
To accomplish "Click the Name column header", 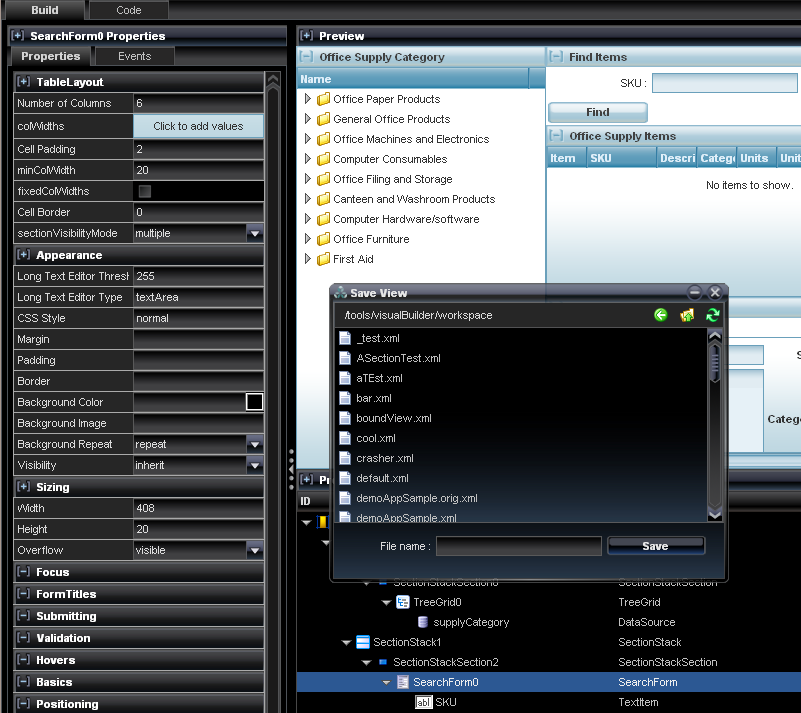I will coord(413,79).
